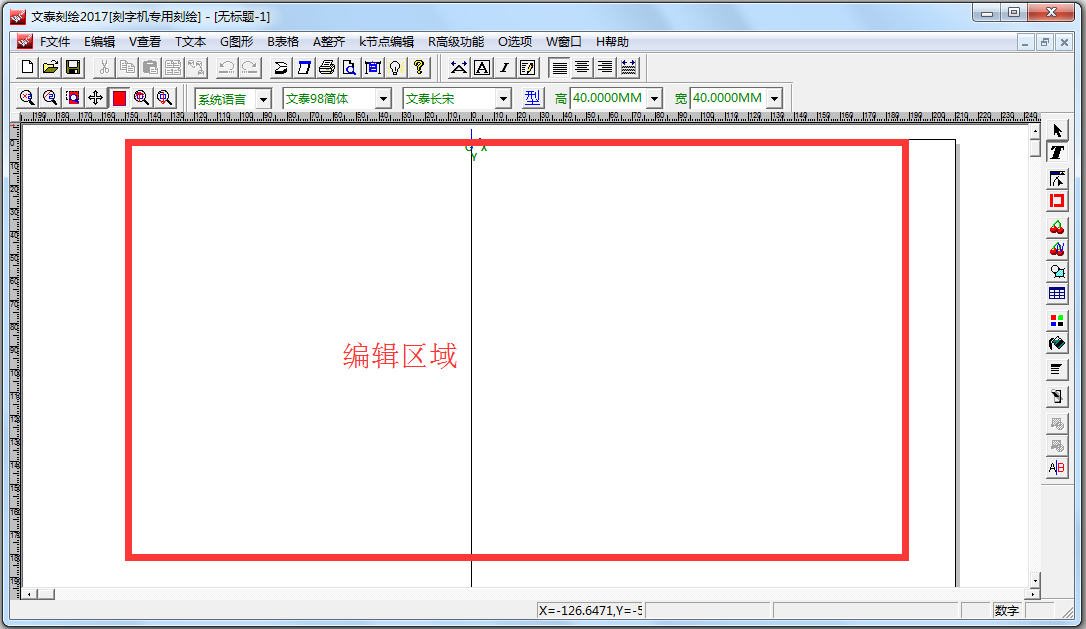Select the bold T text tool
This screenshot has width=1086, height=629.
[1057, 152]
